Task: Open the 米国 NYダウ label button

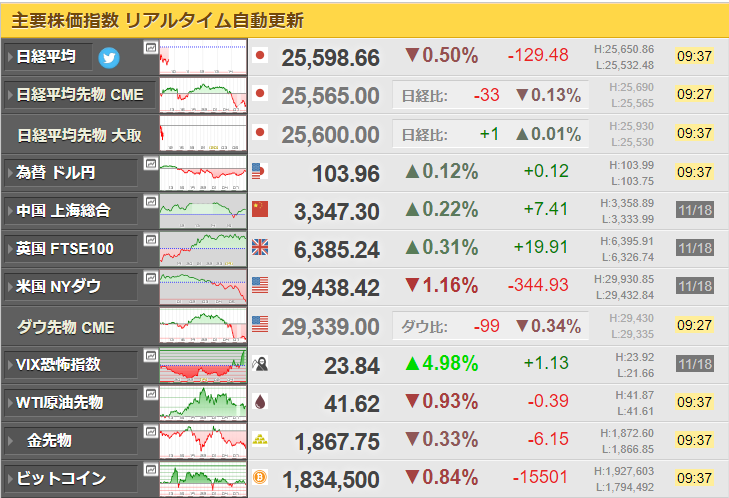Action: click(71, 286)
